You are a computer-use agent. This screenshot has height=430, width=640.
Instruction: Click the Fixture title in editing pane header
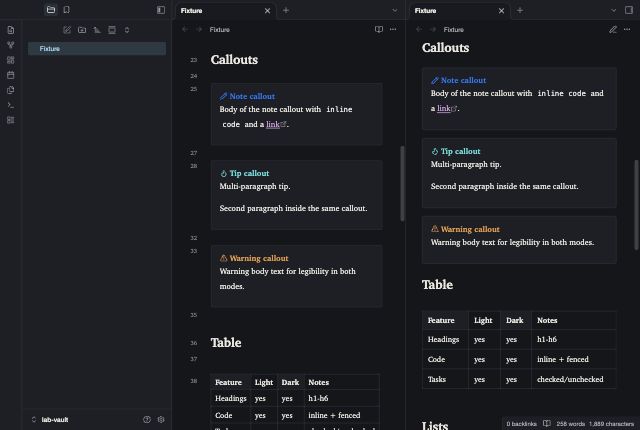(220, 29)
